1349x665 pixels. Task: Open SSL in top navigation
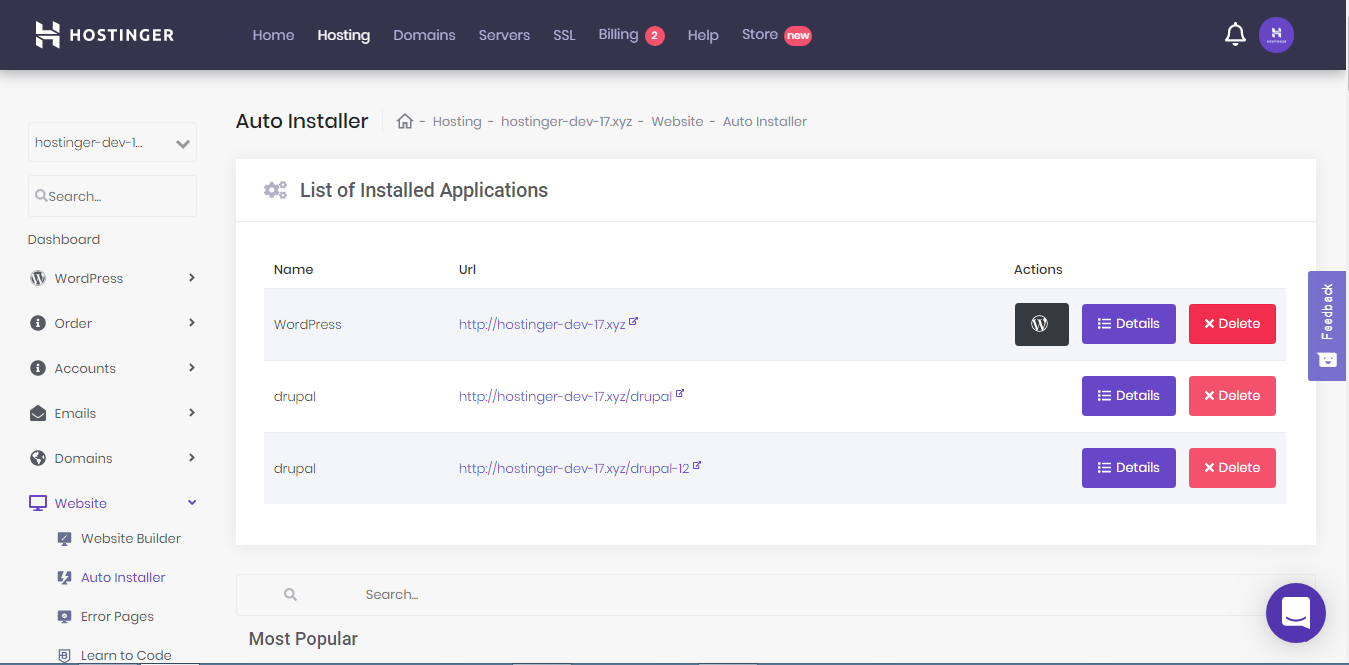564,35
